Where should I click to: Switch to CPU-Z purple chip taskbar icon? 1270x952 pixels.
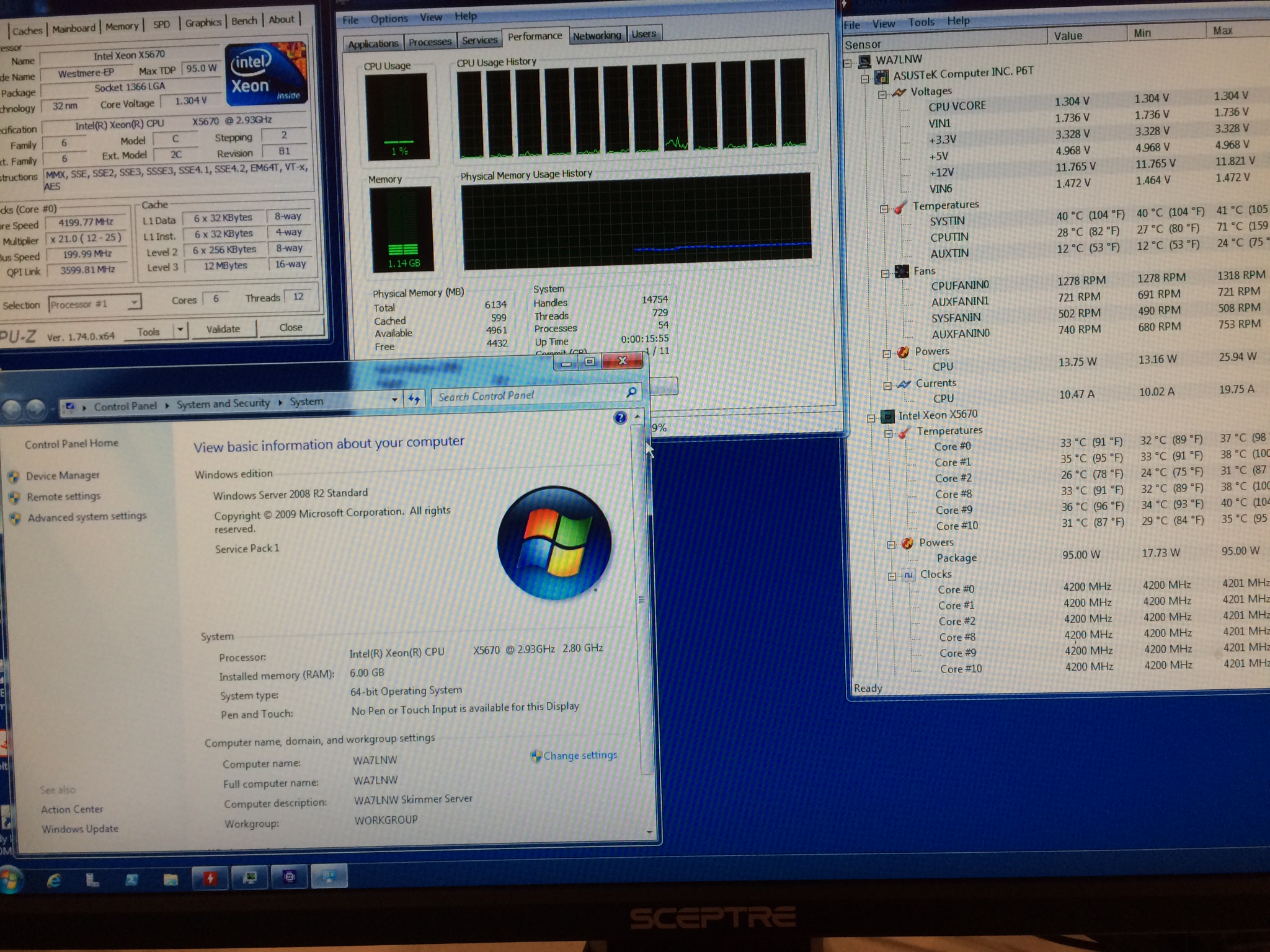(x=289, y=877)
